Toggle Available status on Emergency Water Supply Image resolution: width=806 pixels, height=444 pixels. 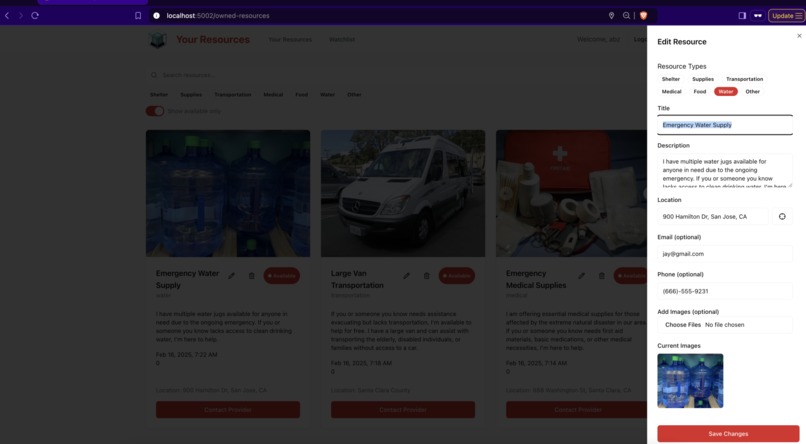(282, 275)
